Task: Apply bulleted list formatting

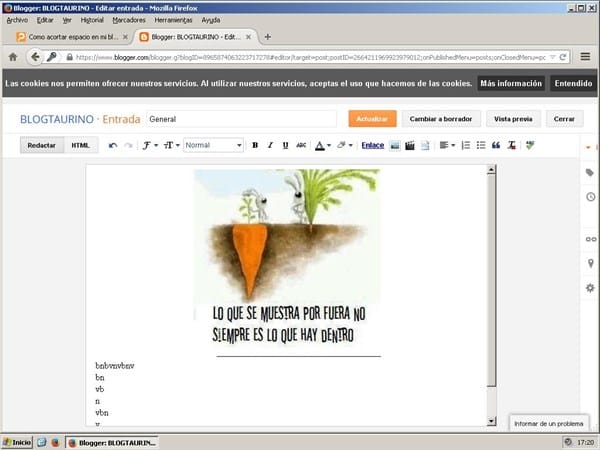Action: pyautogui.click(x=481, y=145)
